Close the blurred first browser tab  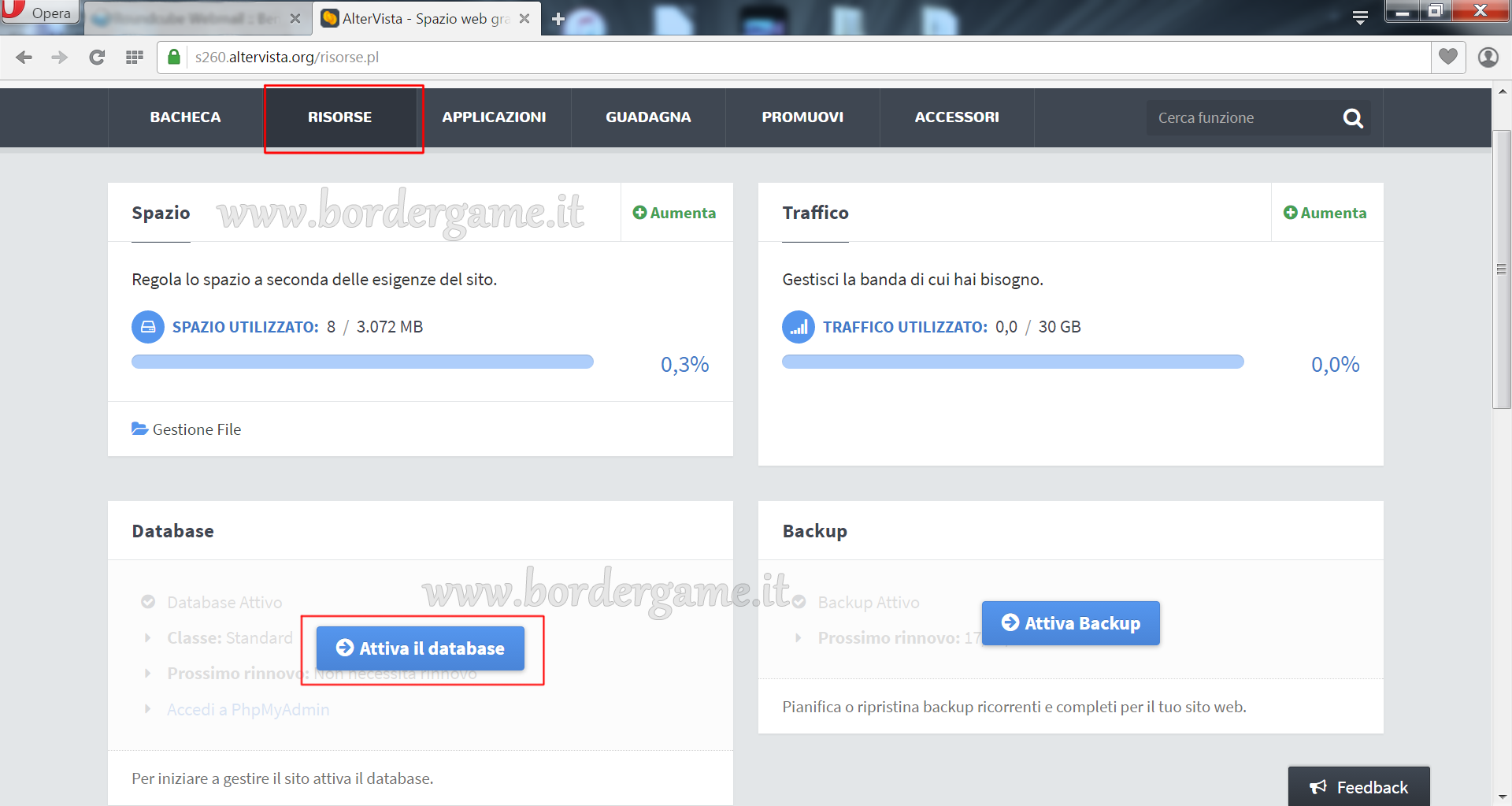click(295, 18)
